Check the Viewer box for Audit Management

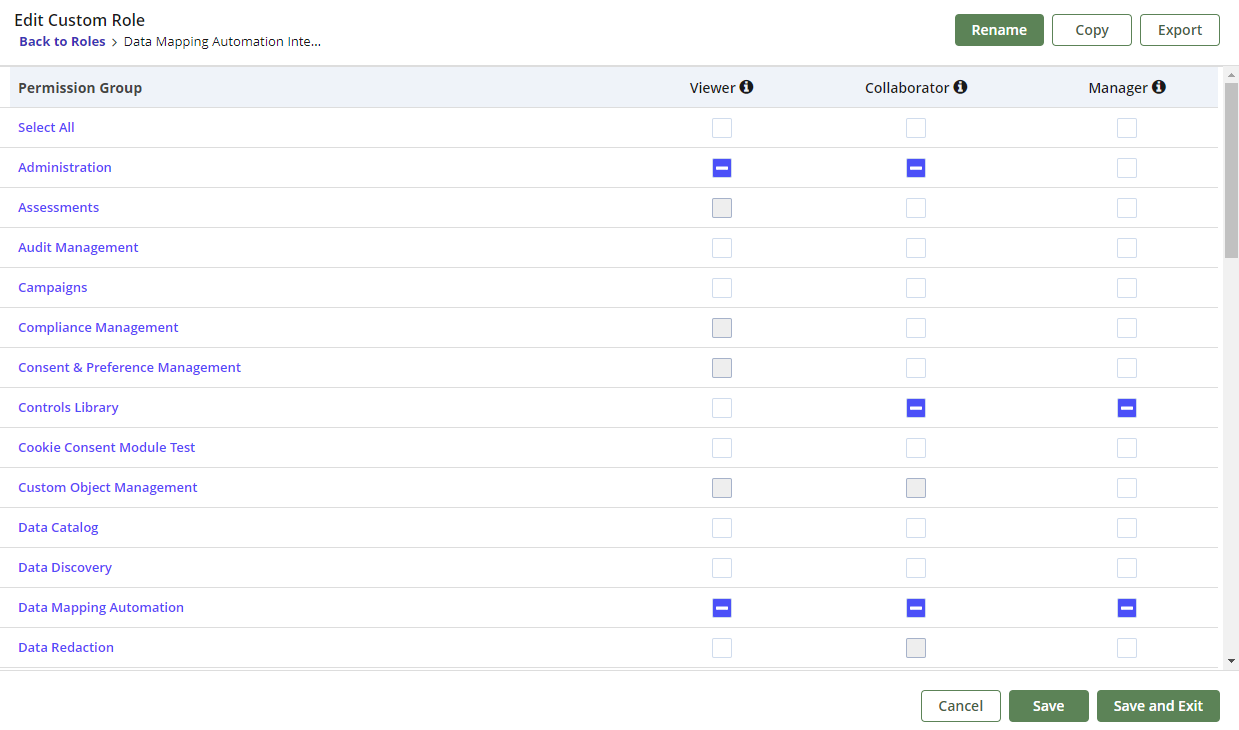coord(722,248)
